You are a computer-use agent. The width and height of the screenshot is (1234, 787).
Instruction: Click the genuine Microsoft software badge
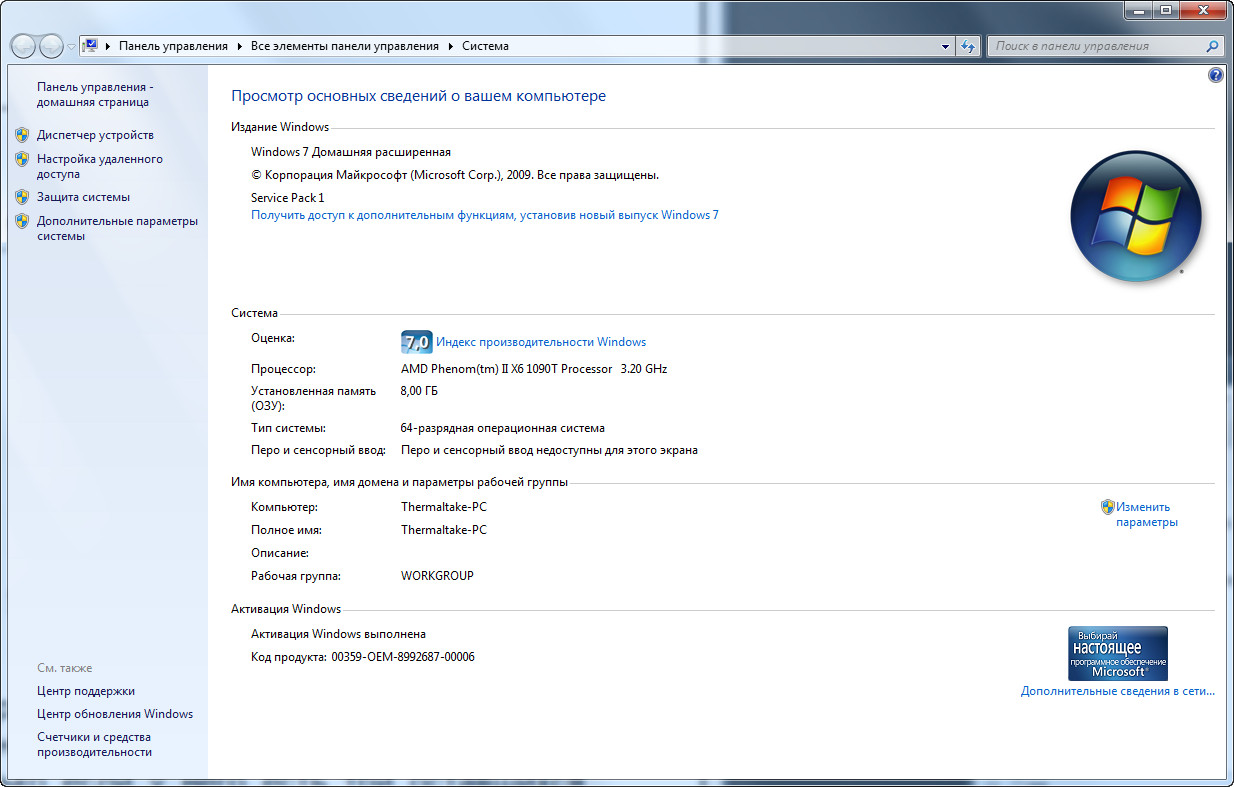pyautogui.click(x=1118, y=653)
